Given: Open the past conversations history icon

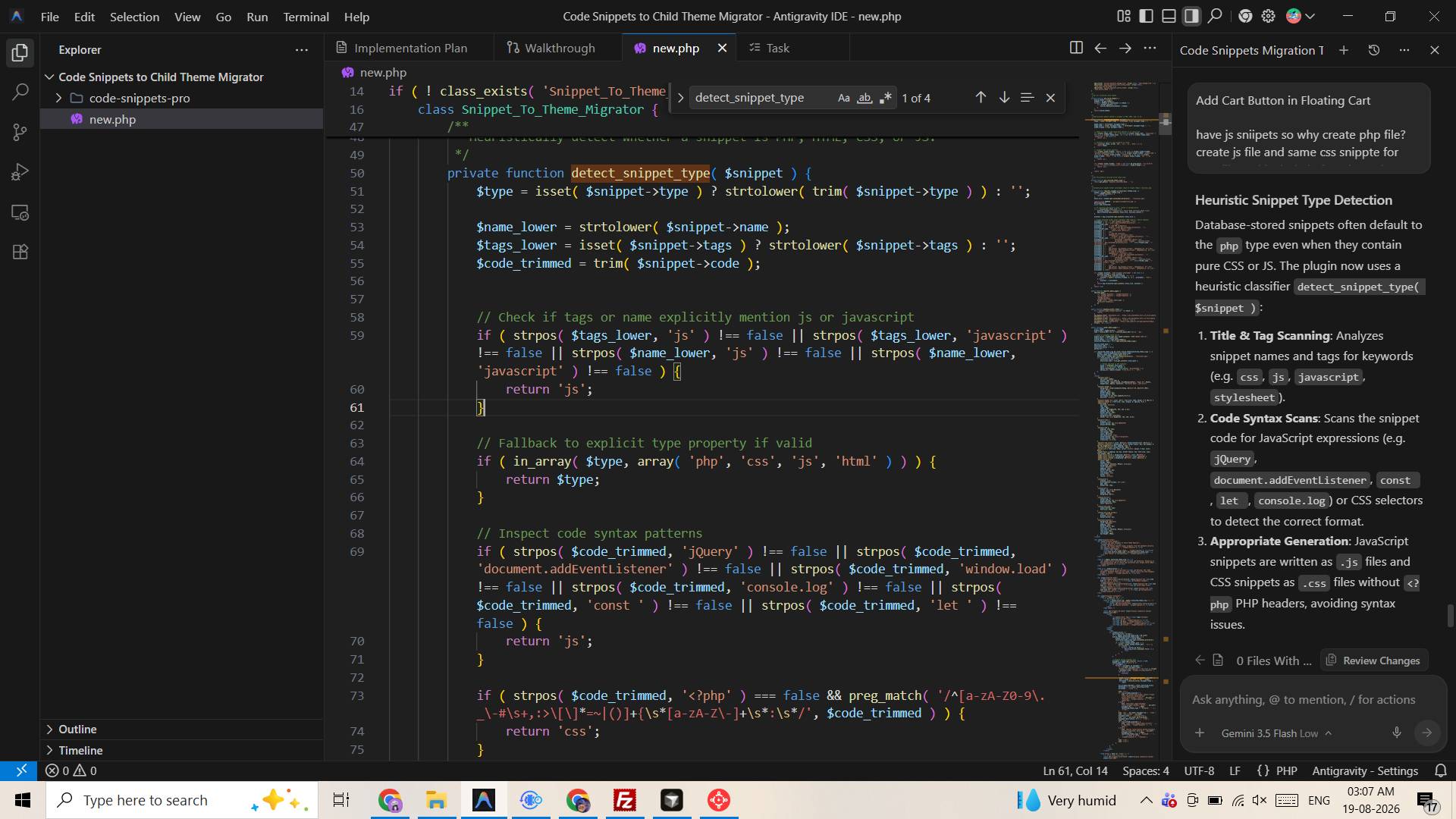Looking at the screenshot, I should coord(1374,50).
